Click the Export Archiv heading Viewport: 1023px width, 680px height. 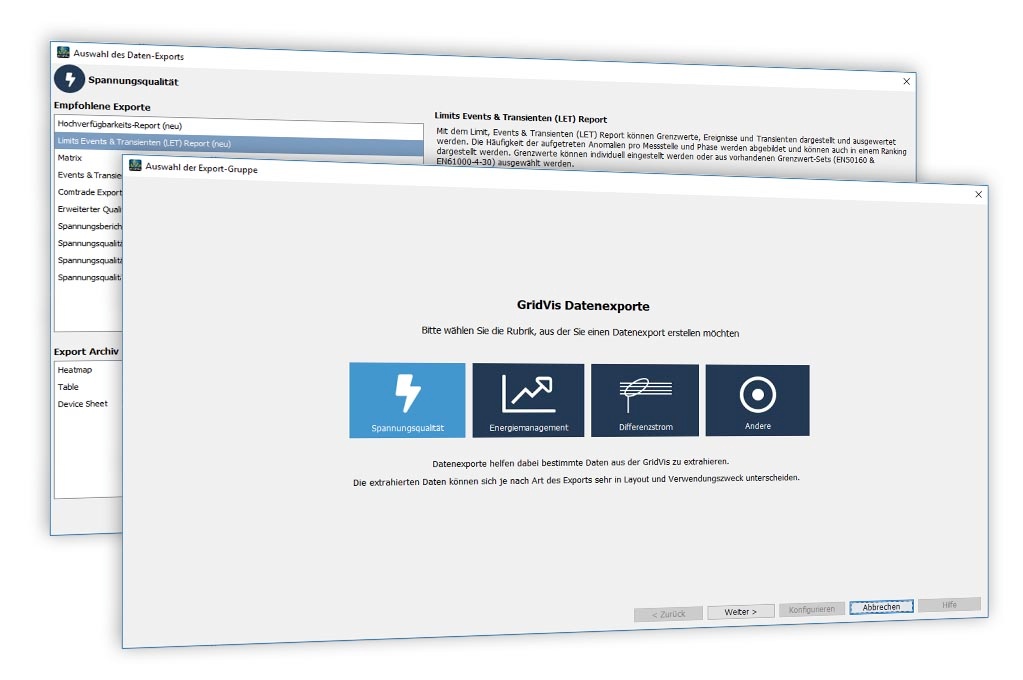(86, 351)
